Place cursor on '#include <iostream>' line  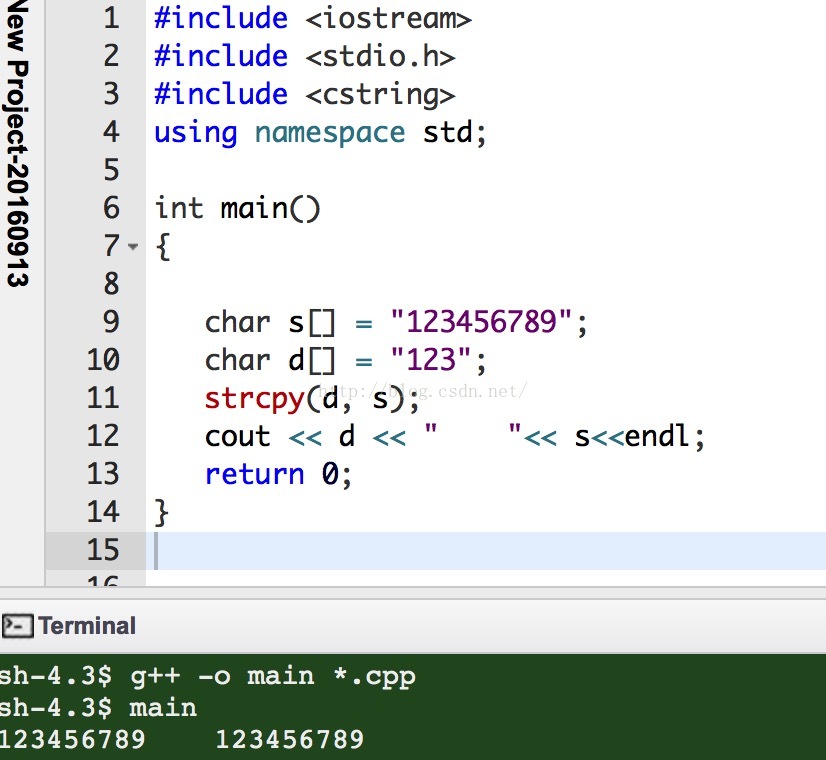coord(313,18)
